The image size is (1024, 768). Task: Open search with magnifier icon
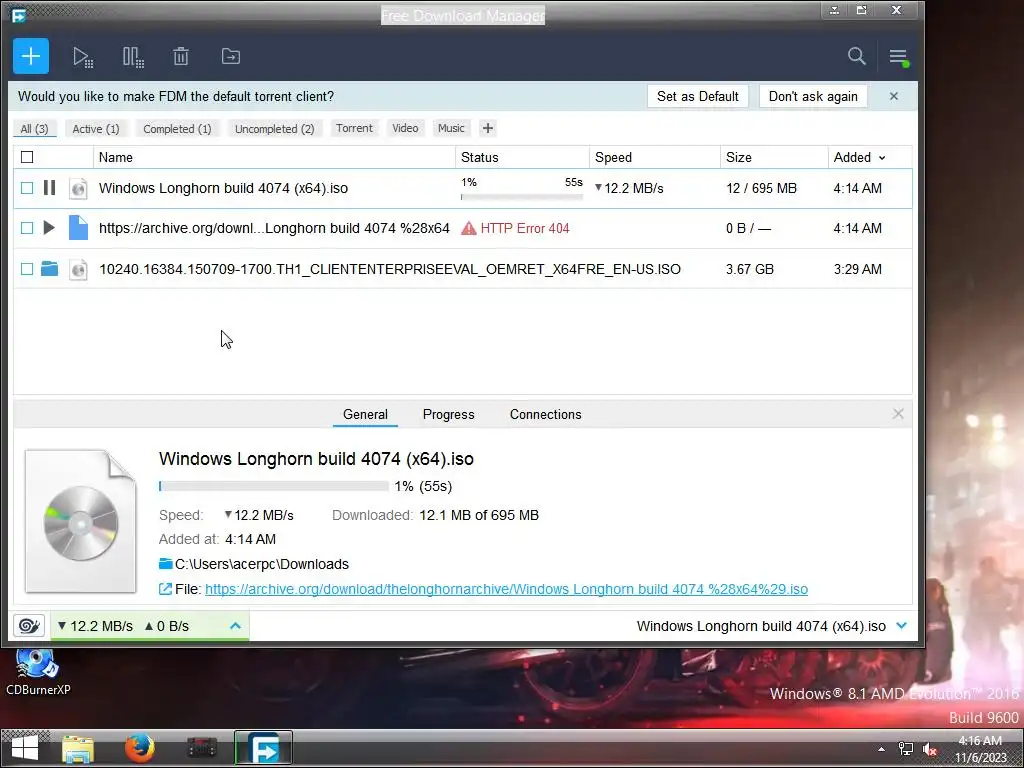coord(856,56)
